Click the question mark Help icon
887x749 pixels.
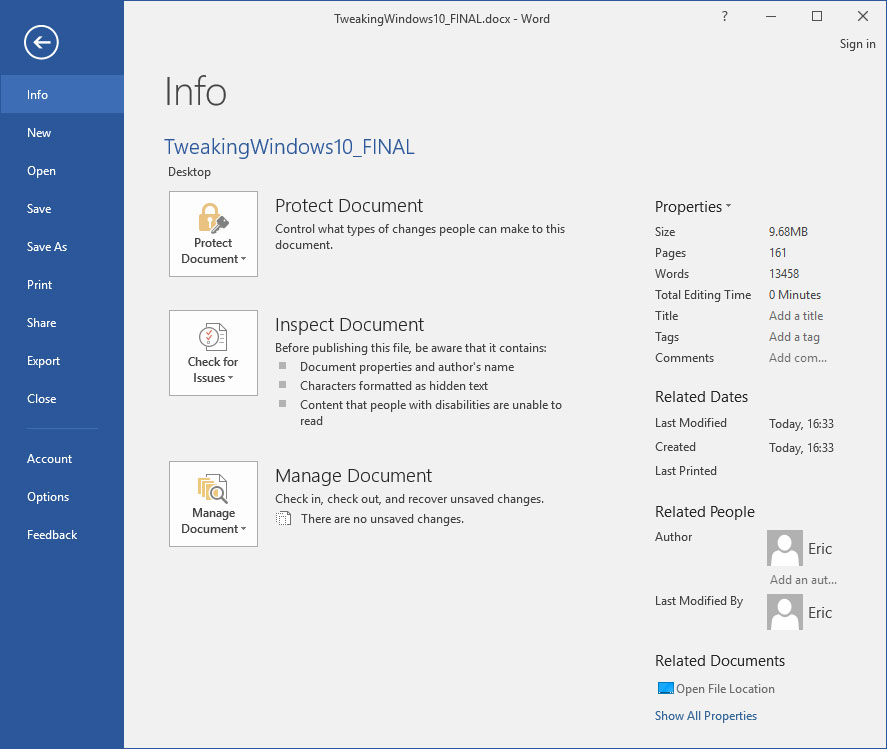coord(725,16)
